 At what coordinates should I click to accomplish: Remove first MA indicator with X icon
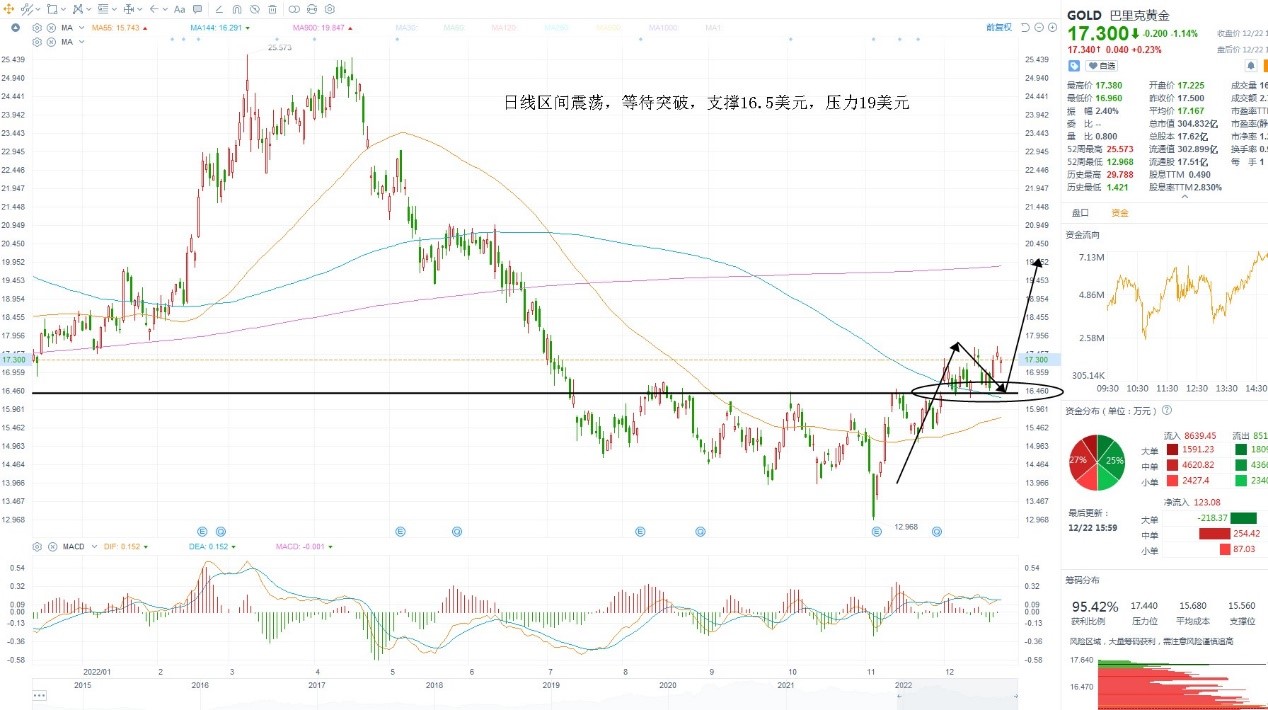pyautogui.click(x=51, y=28)
